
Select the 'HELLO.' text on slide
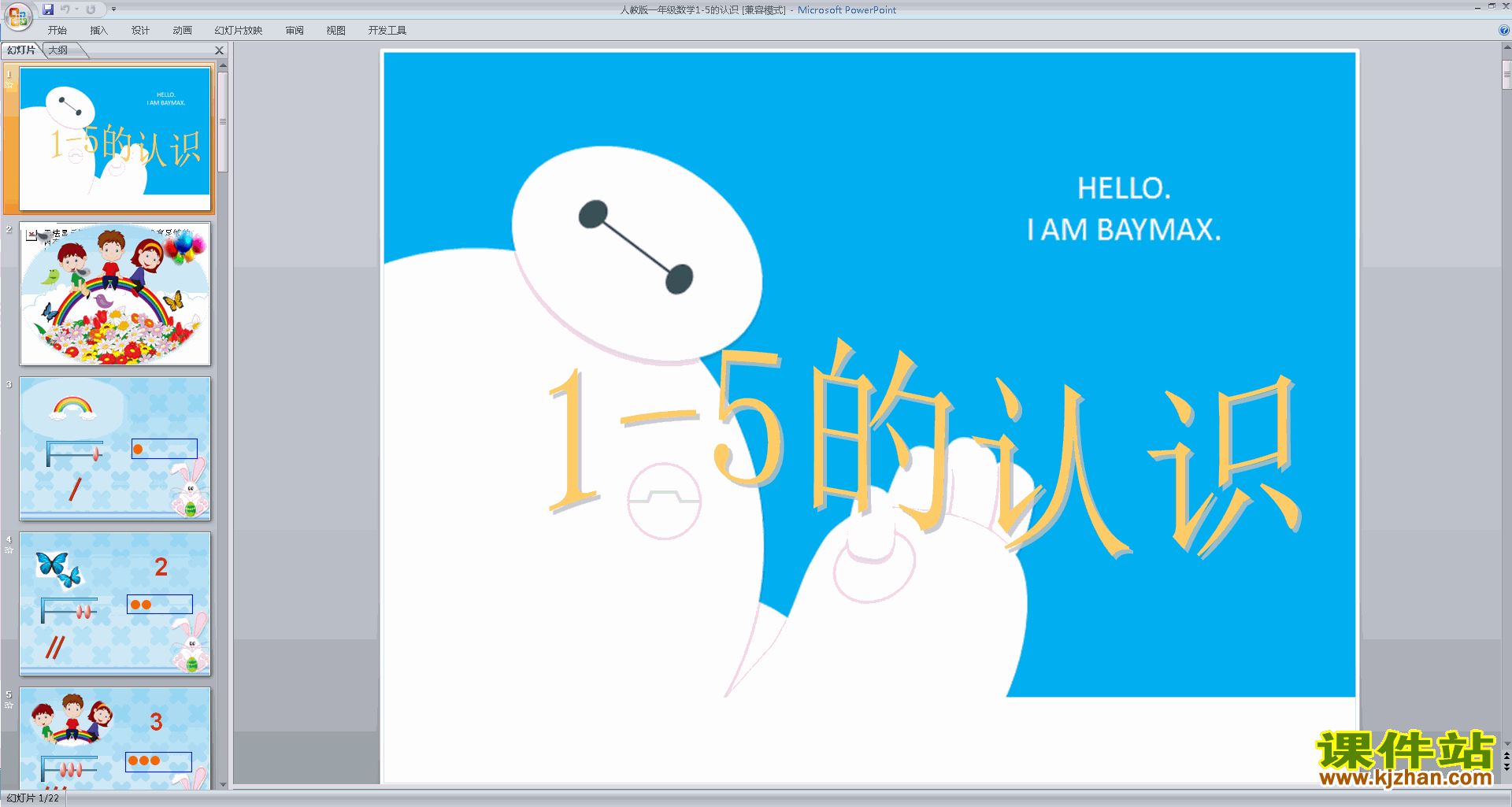coord(1124,188)
